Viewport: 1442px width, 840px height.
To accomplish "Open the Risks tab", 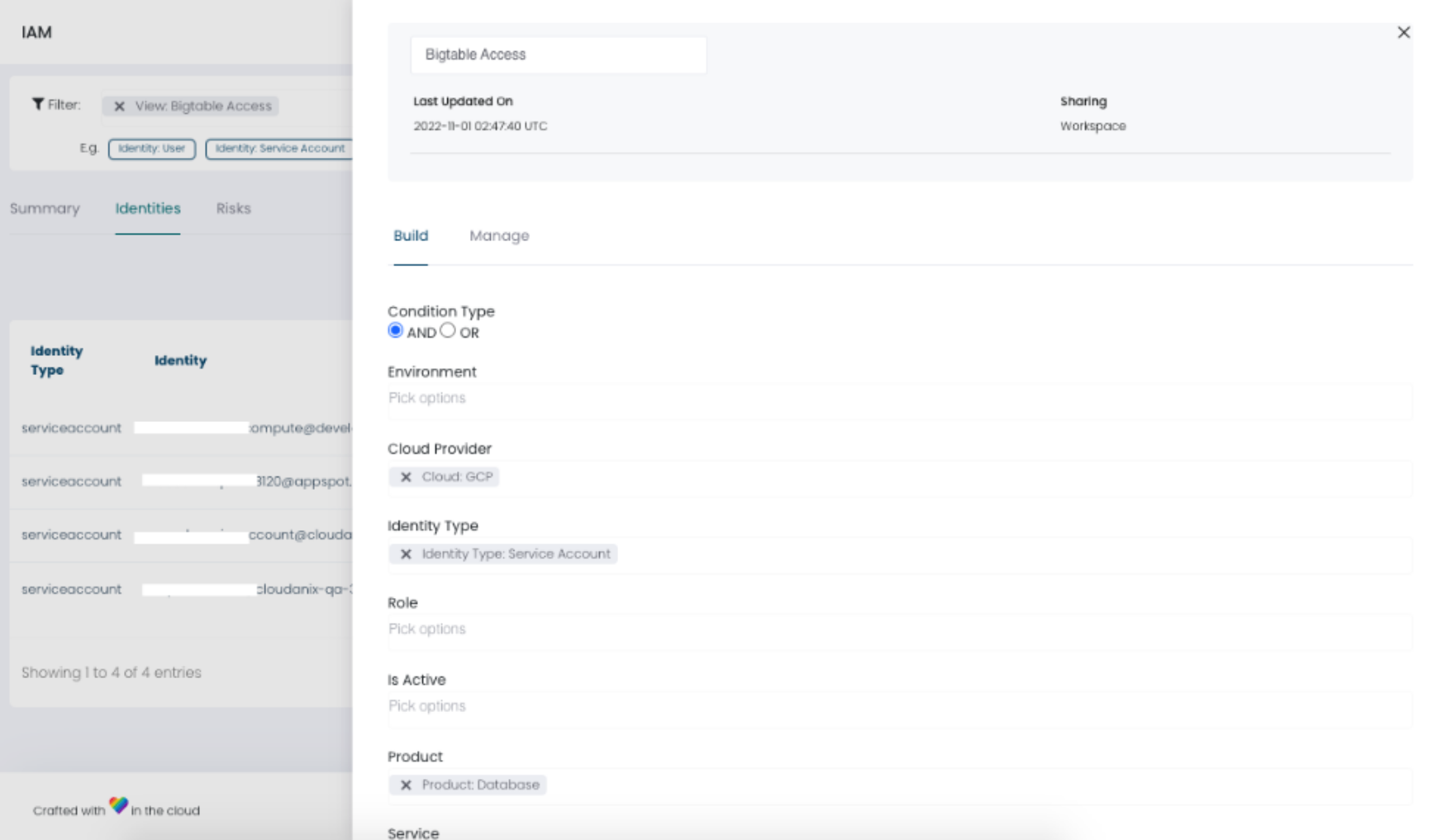I will 233,209.
